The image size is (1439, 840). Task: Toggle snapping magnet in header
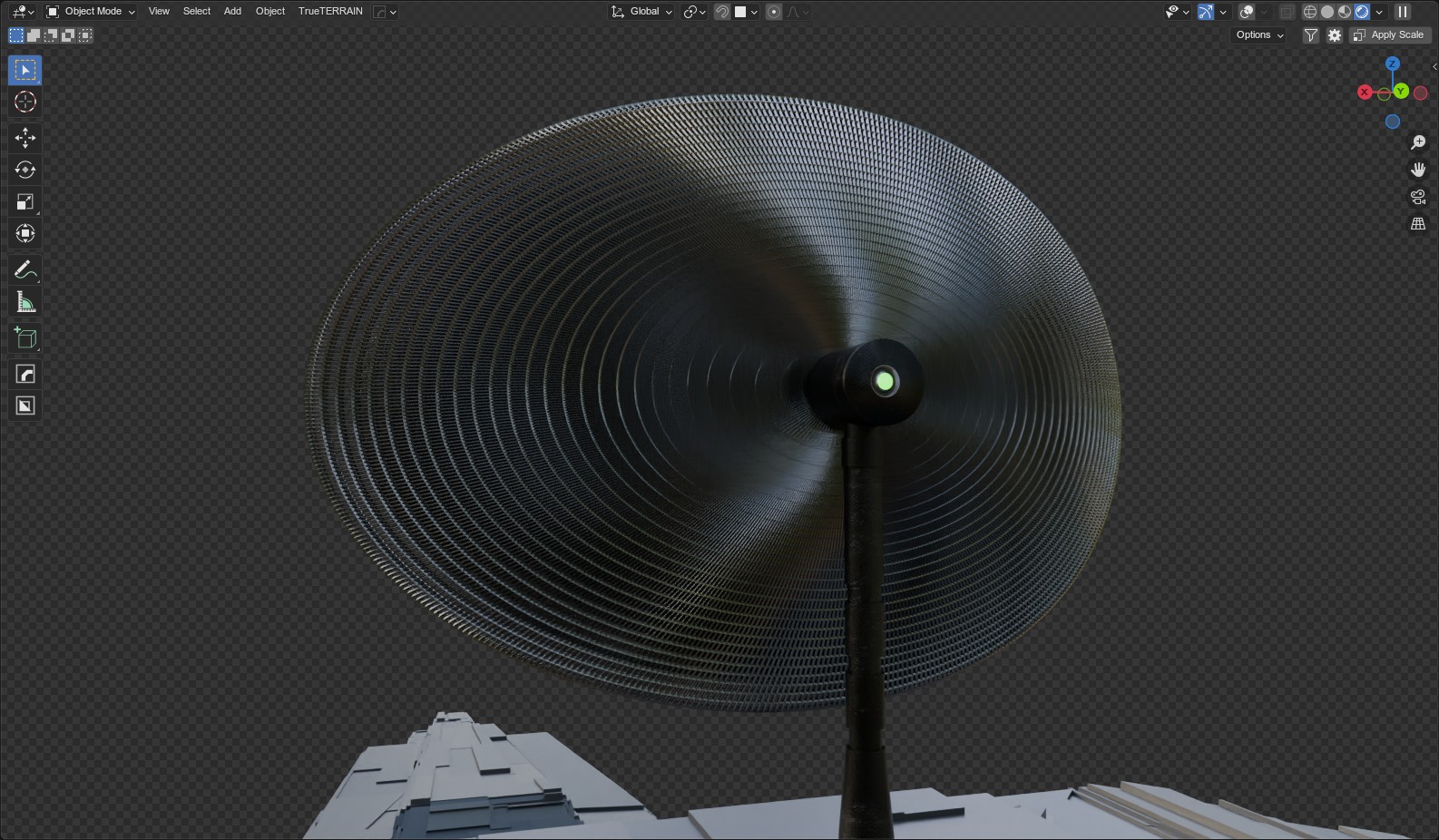[x=722, y=12]
